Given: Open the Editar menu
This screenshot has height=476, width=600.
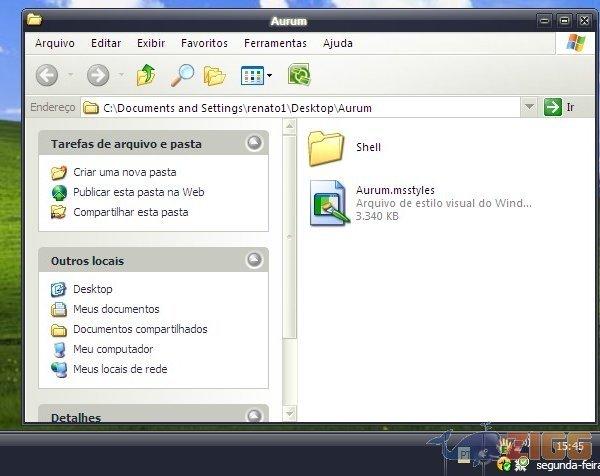Looking at the screenshot, I should pos(106,43).
